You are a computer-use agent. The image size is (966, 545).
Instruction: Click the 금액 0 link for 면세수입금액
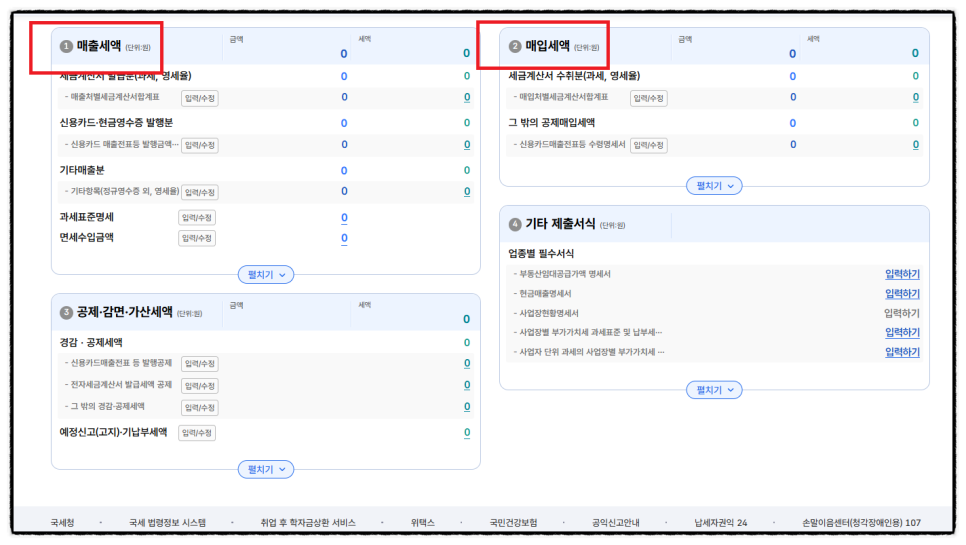344,238
